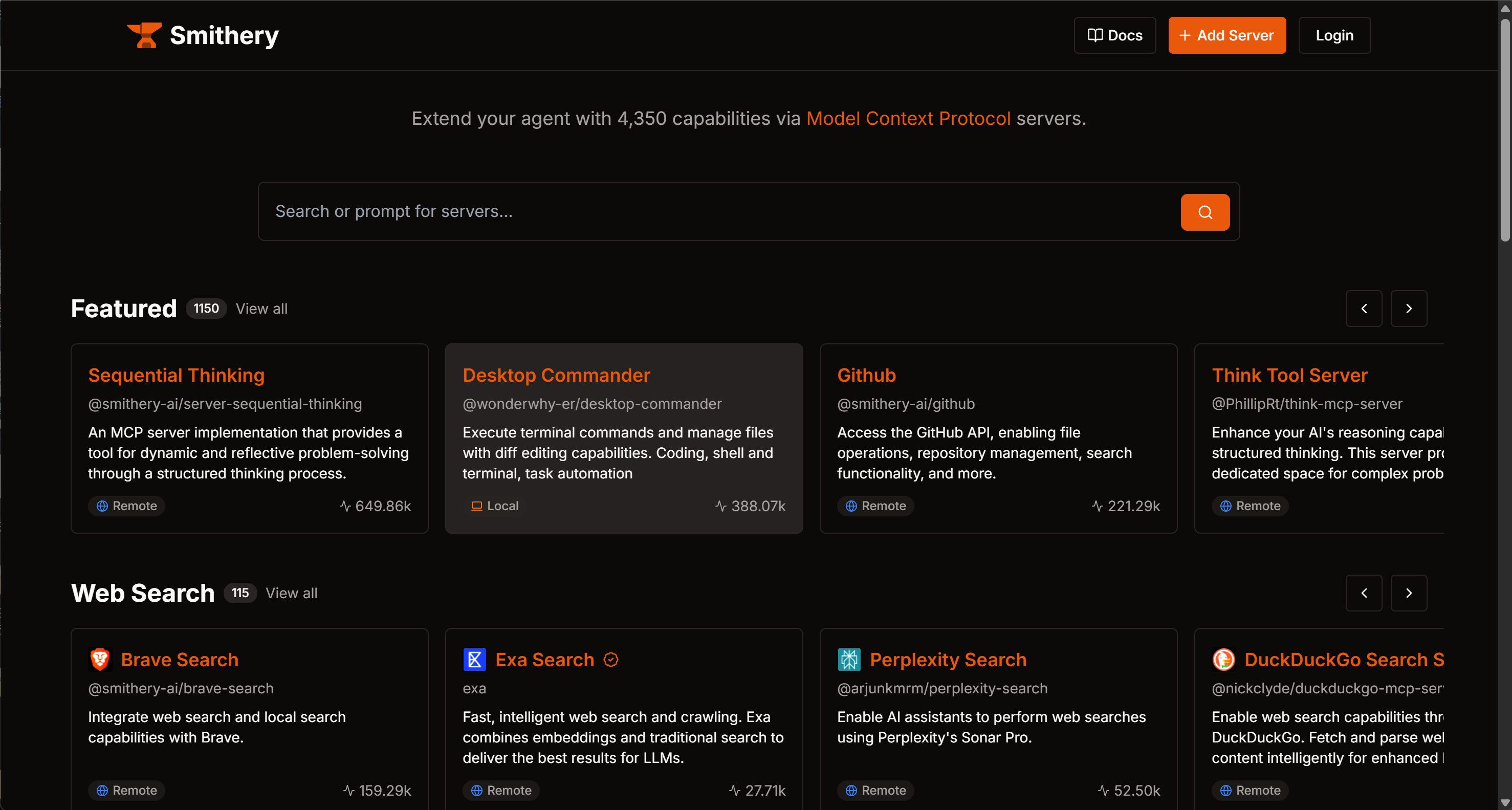Go to next Web Search servers
Viewport: 1512px width, 810px height.
point(1408,594)
